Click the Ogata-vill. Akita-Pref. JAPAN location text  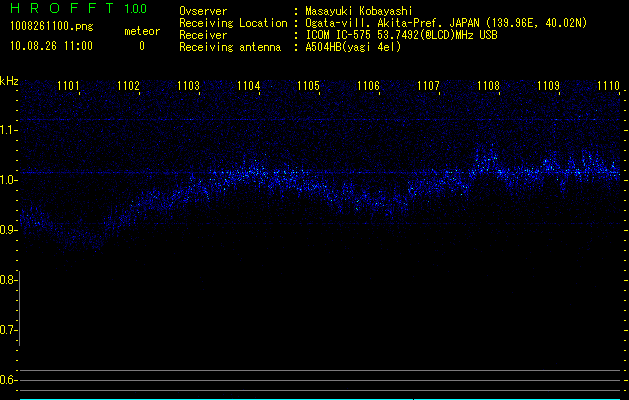(x=446, y=23)
